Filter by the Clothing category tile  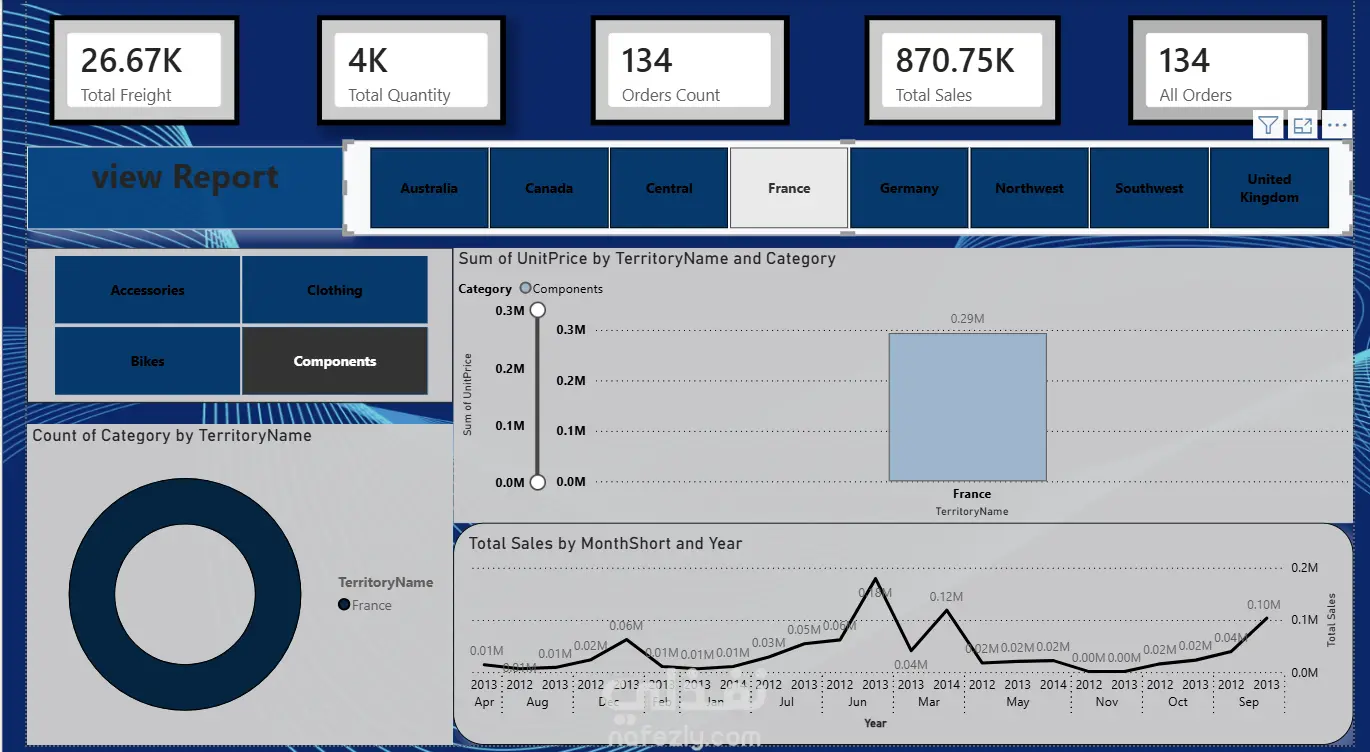tap(334, 290)
